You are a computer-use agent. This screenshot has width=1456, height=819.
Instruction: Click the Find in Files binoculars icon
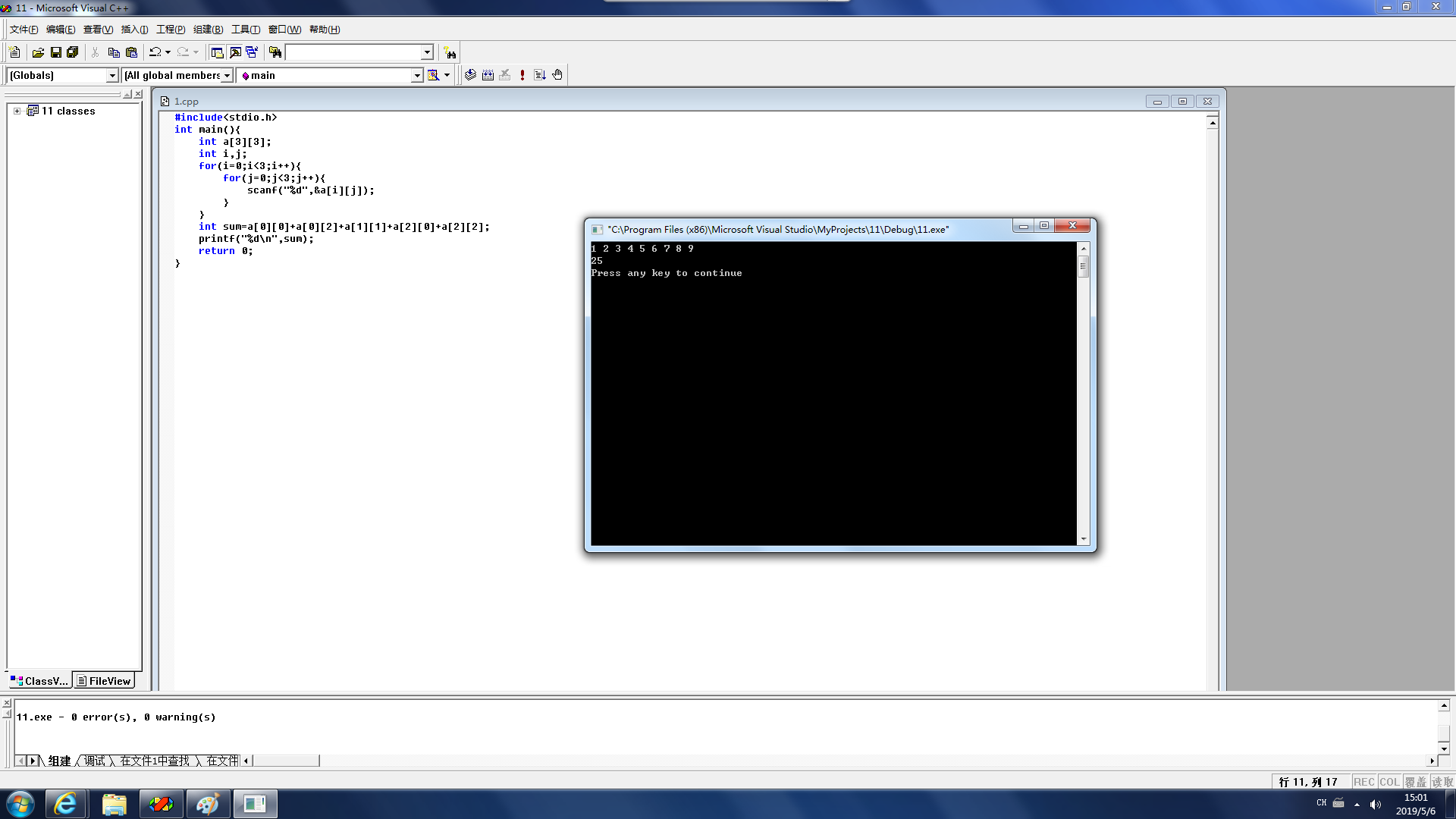[x=275, y=52]
